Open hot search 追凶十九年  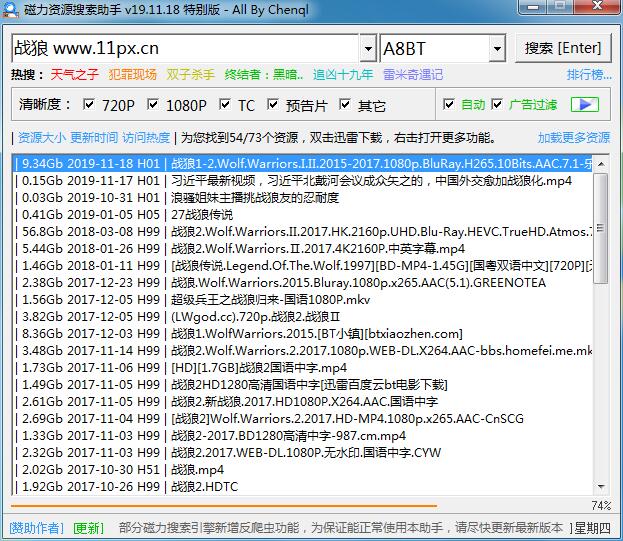click(343, 74)
